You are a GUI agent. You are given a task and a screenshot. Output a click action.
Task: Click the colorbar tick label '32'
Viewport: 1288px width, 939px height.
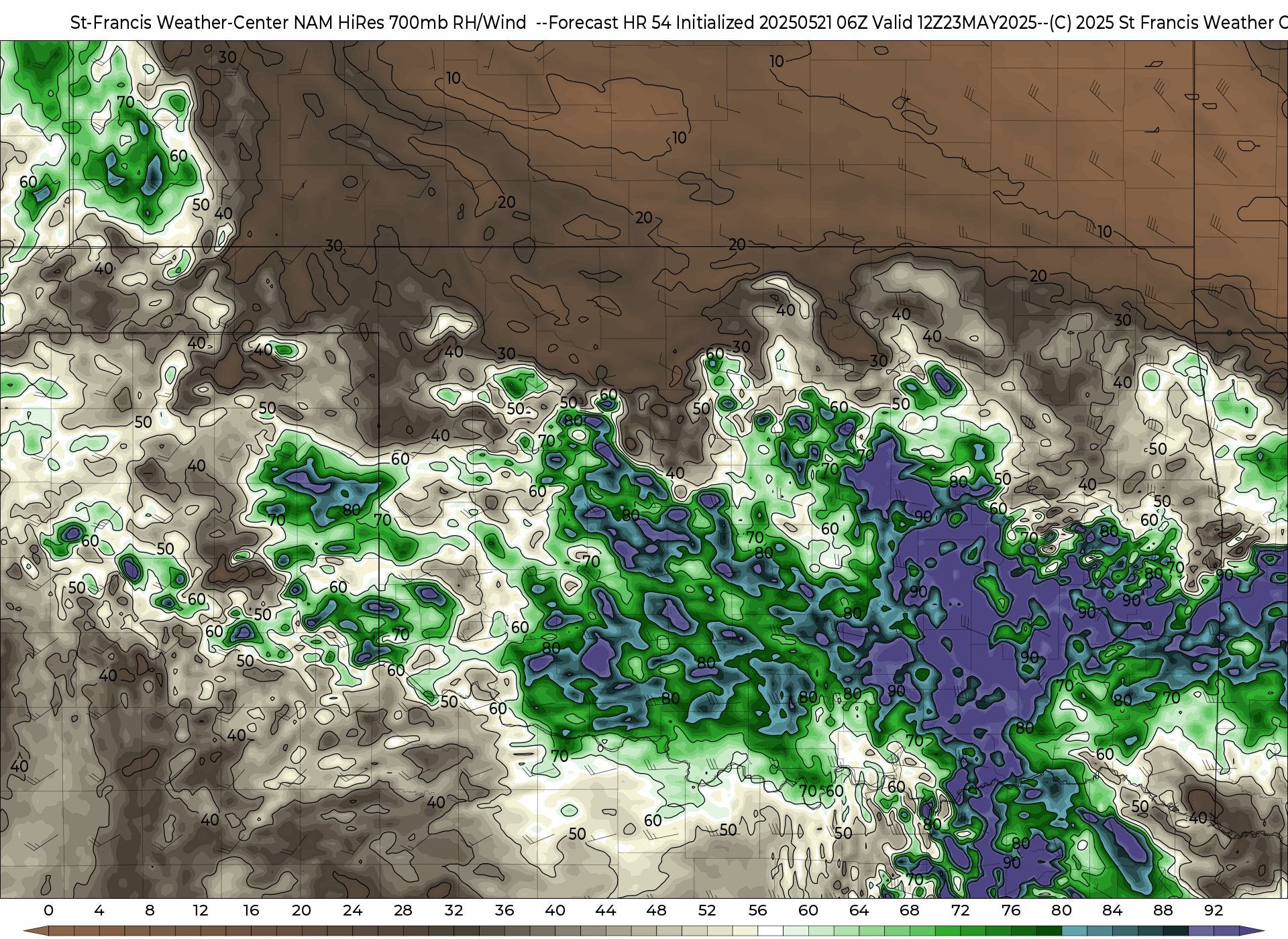[453, 910]
